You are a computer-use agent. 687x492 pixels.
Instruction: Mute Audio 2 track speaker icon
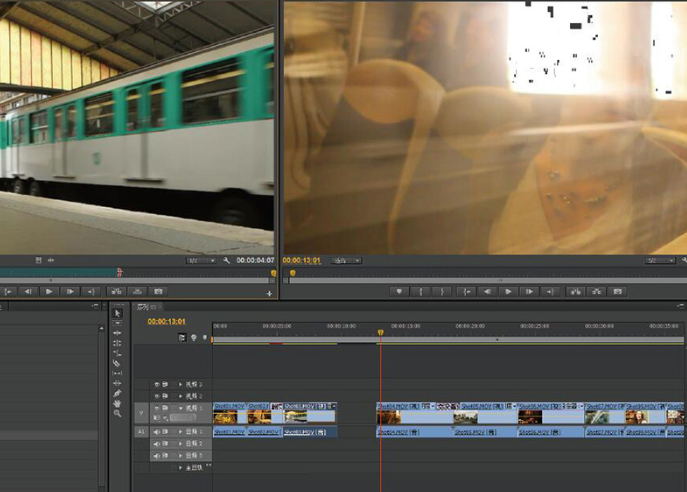[156, 444]
